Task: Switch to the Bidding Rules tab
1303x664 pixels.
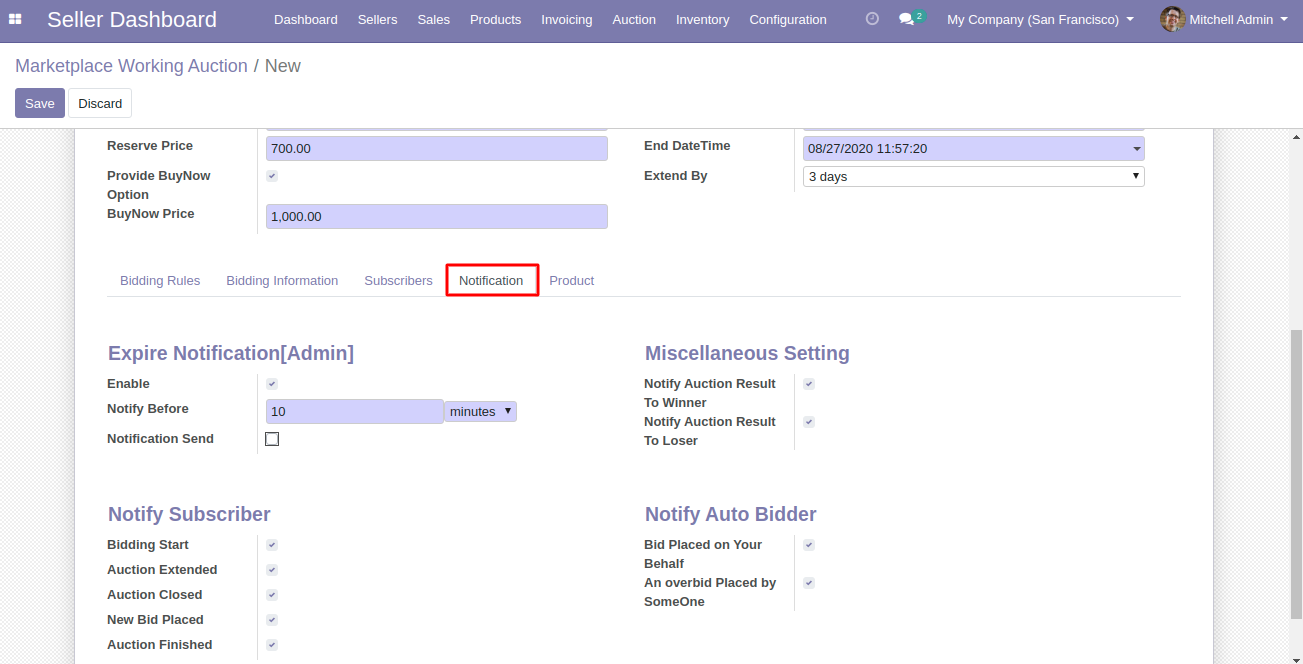Action: tap(160, 281)
